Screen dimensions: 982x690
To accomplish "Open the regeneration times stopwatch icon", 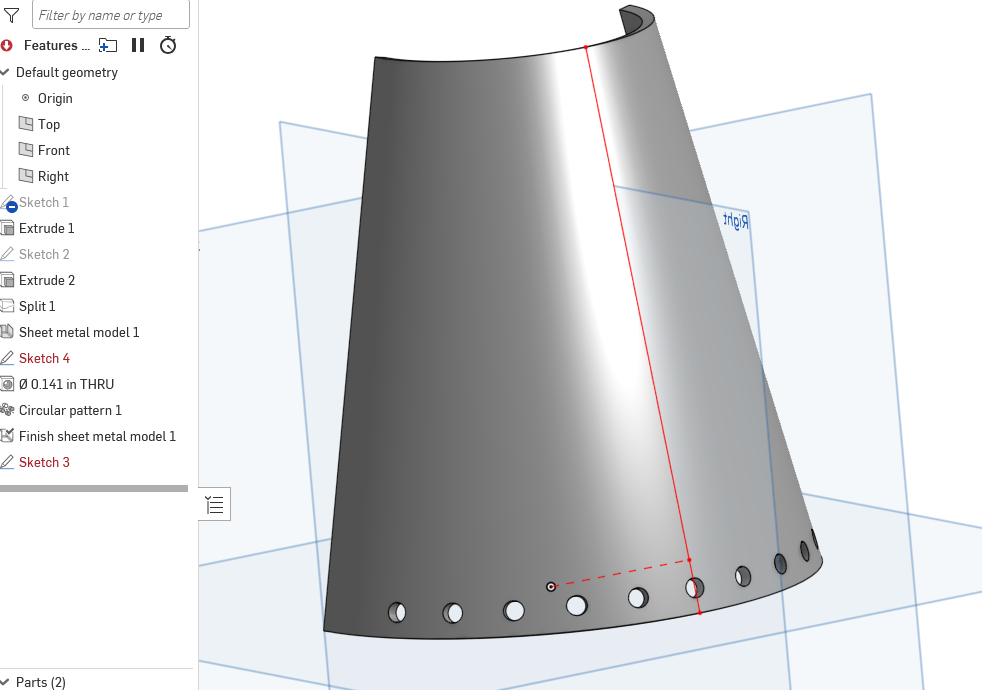I will [168, 45].
